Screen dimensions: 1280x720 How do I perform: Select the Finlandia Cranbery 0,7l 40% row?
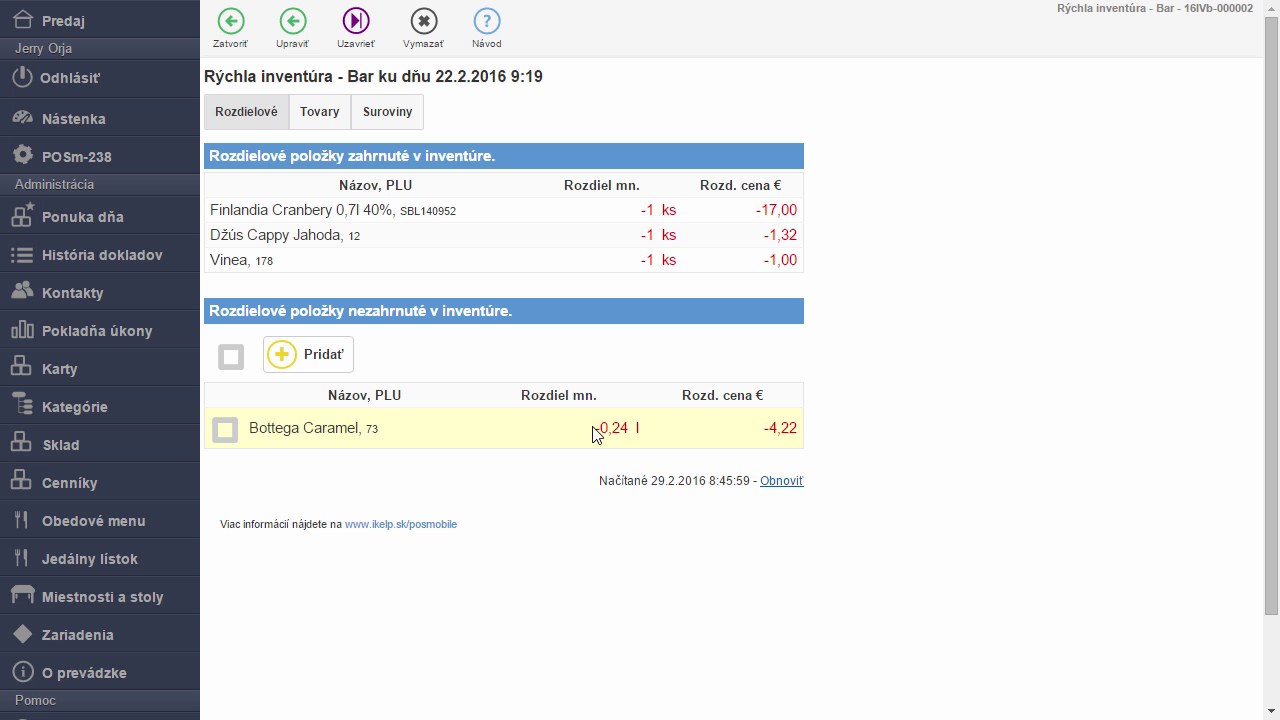tap(504, 210)
